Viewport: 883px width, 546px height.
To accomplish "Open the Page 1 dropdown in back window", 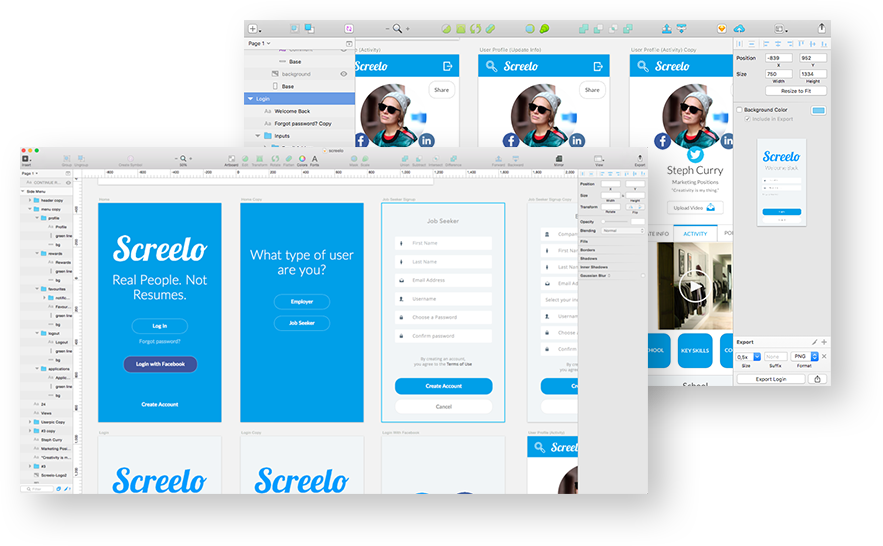I will (x=259, y=43).
